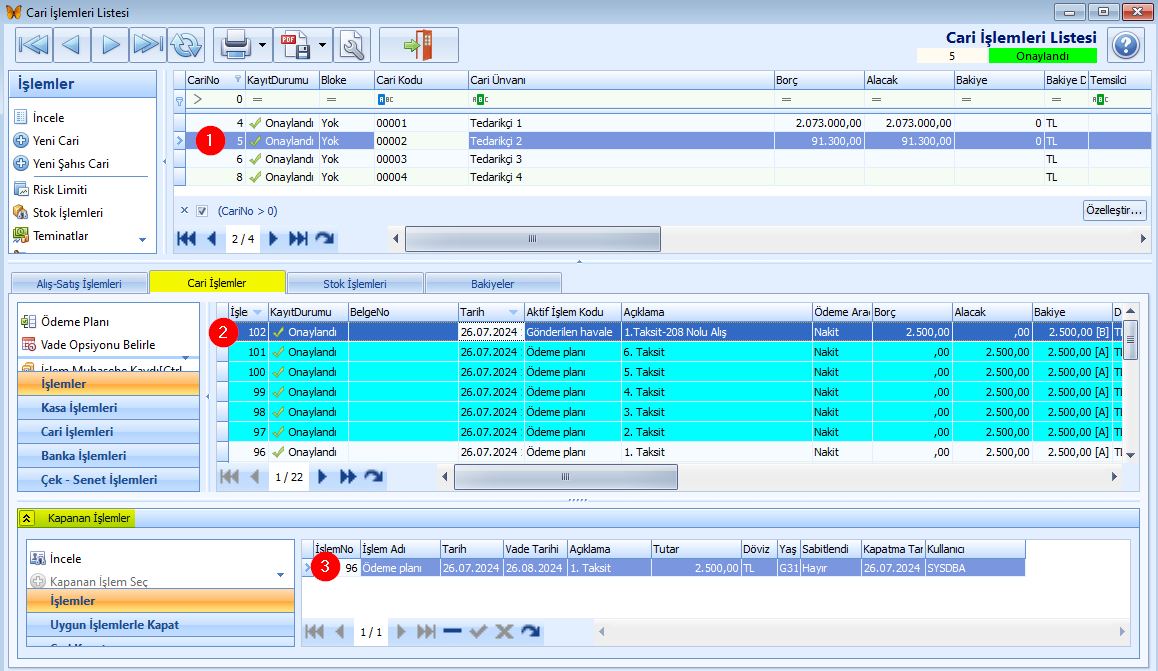Select the row 1.Taksit-208 Nolu Alış
The image size is (1158, 671).
pyautogui.click(x=670, y=332)
